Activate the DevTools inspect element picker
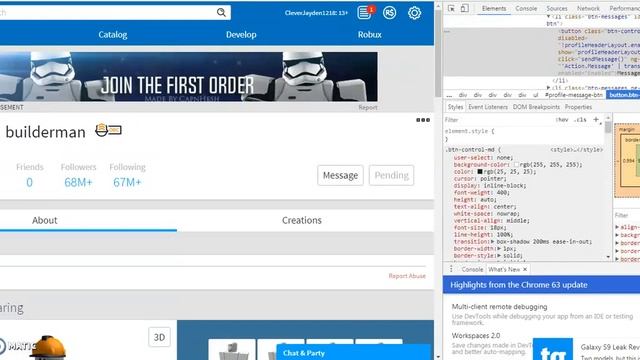This screenshot has width=640, height=360. (x=451, y=8)
